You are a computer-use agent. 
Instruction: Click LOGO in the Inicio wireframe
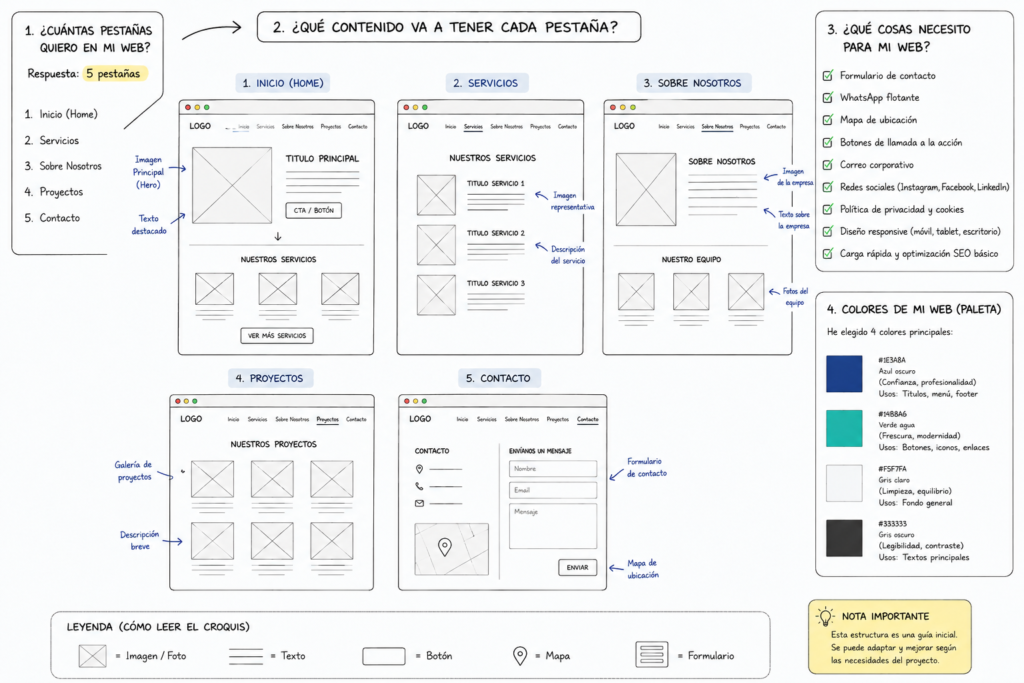click(x=200, y=126)
